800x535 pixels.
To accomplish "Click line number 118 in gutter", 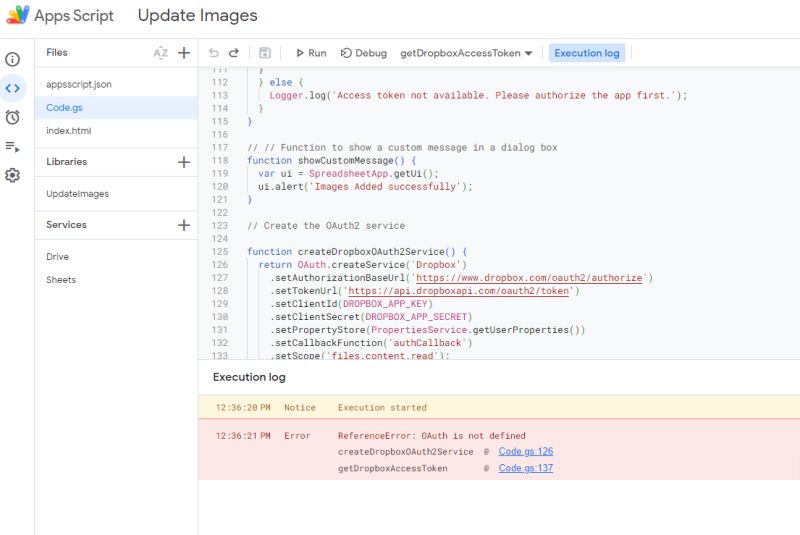I will (220, 161).
